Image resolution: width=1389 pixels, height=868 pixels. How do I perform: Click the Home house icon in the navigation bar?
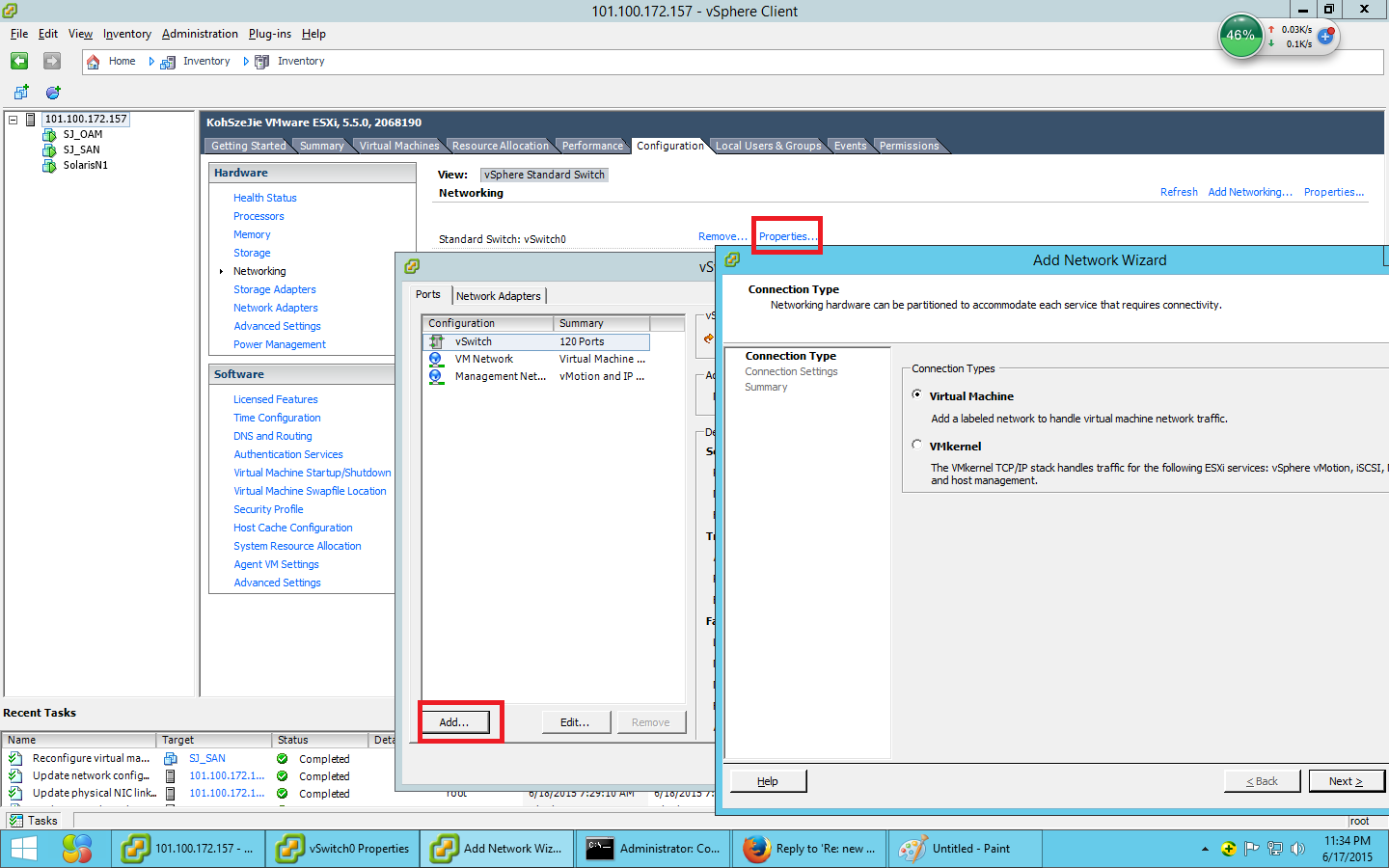(94, 62)
